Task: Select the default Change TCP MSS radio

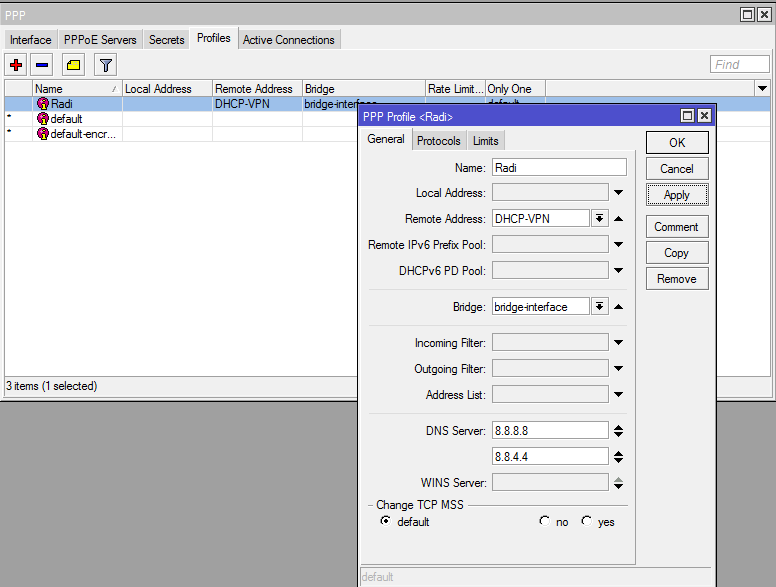Action: 385,521
